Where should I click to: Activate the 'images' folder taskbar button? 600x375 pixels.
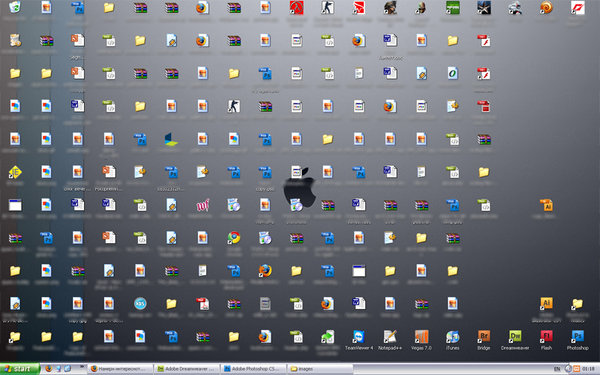point(320,369)
